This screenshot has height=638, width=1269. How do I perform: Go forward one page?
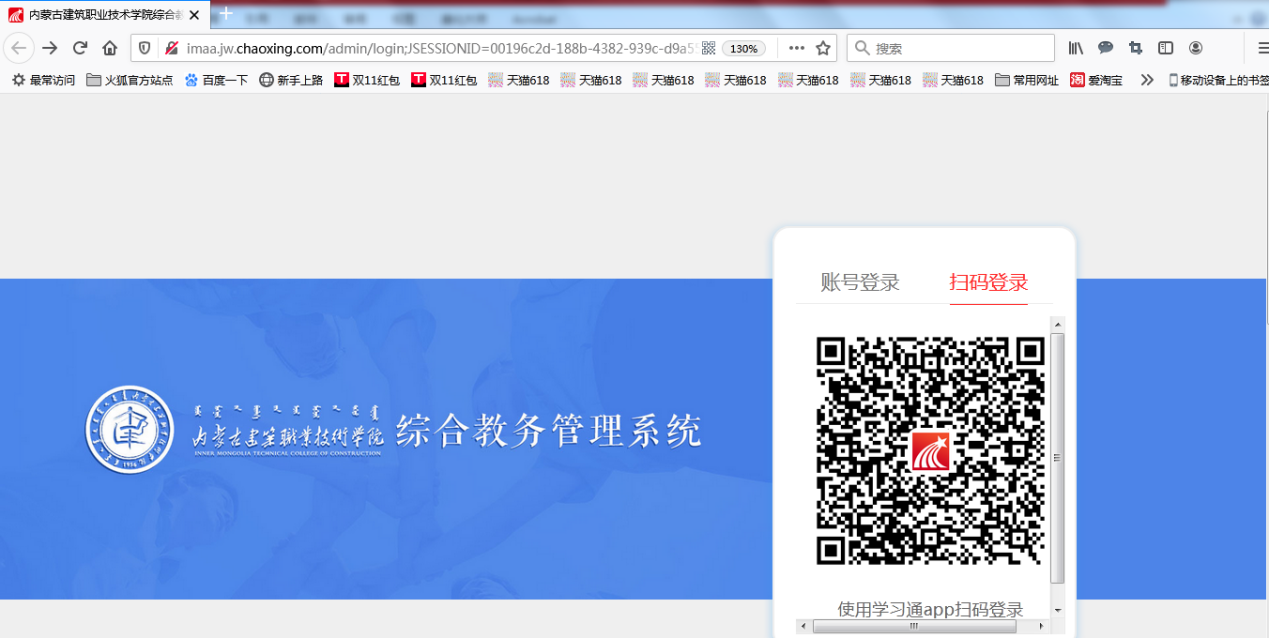(x=50, y=48)
